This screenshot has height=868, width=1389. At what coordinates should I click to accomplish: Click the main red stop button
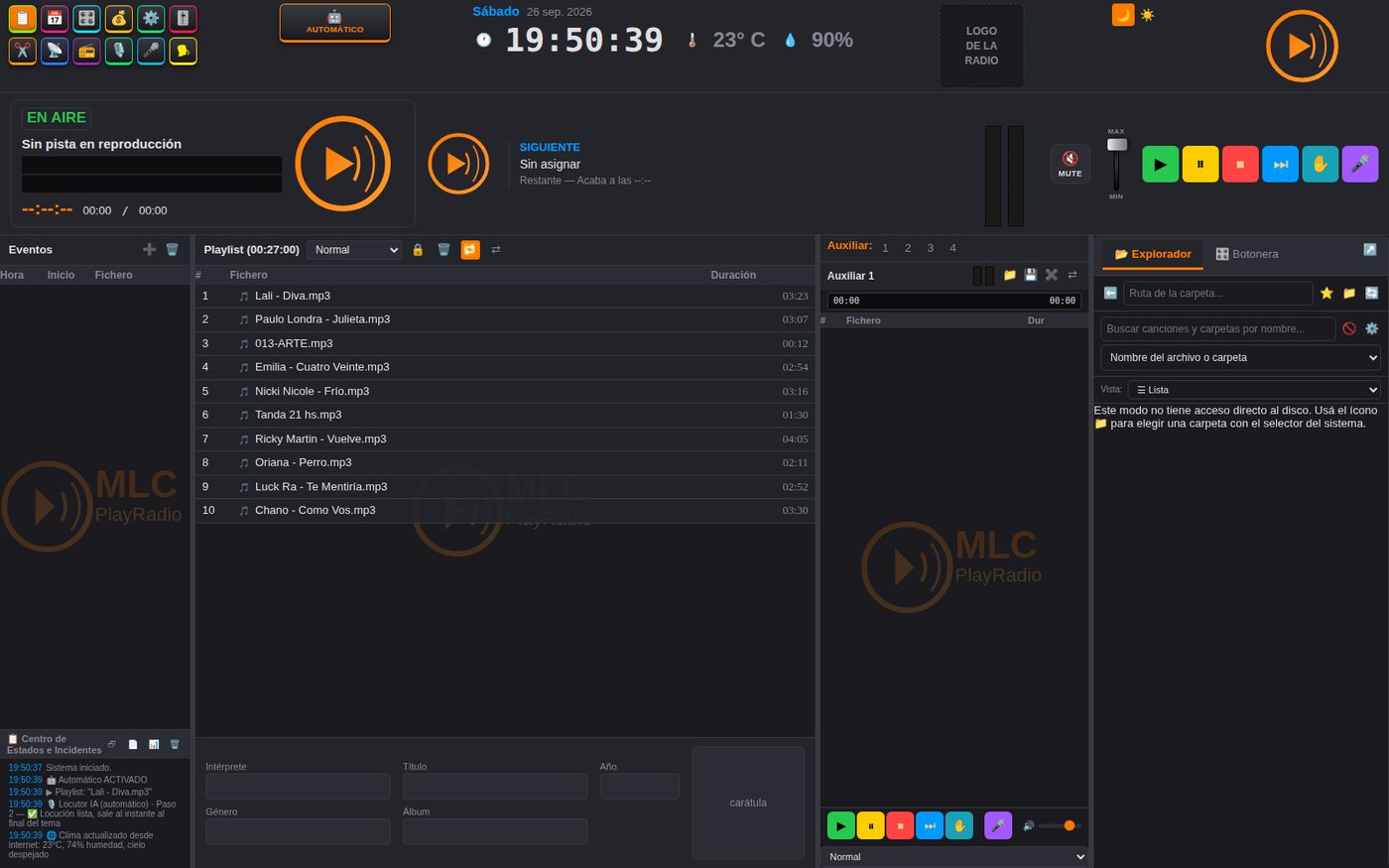pyautogui.click(x=1240, y=164)
